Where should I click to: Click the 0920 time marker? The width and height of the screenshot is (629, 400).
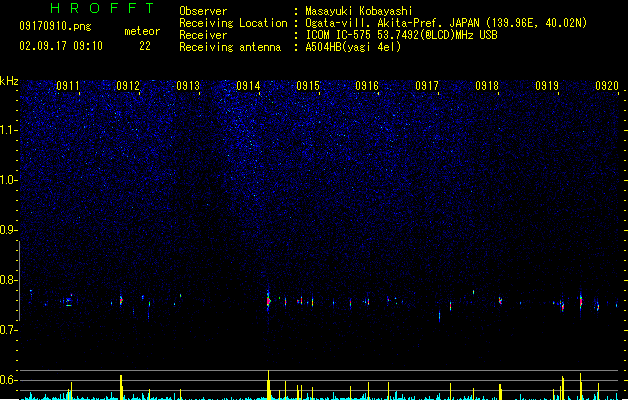pos(607,86)
